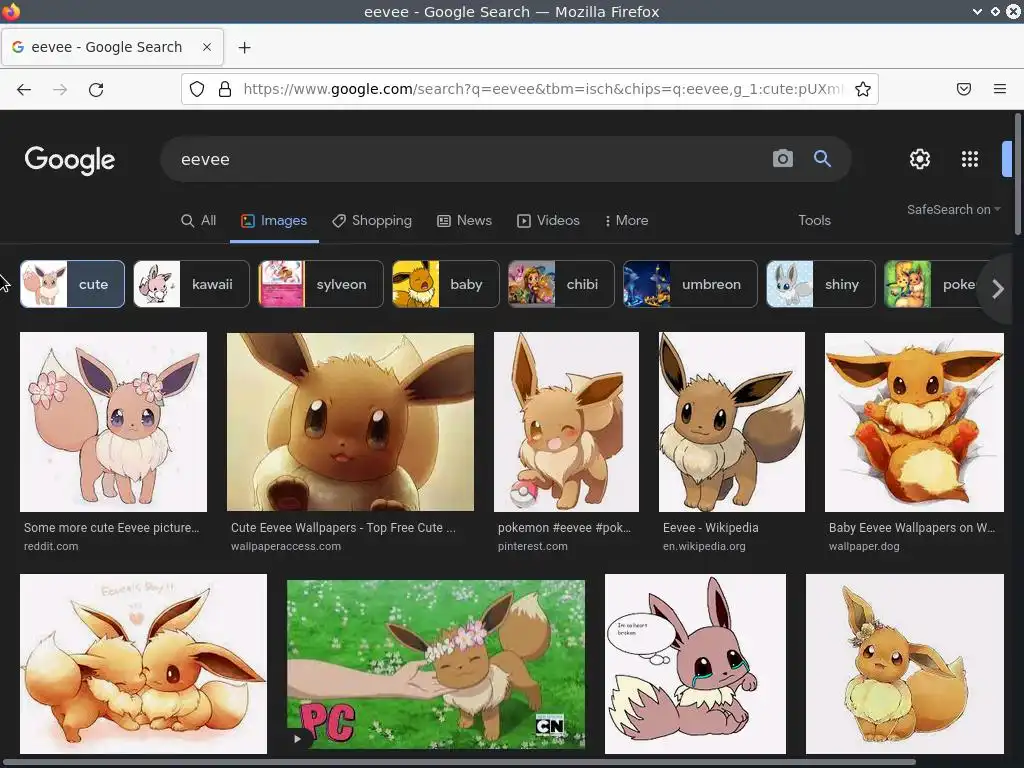Open 'Eevee - Wikipedia' link
This screenshot has width=1024, height=768.
tap(711, 528)
